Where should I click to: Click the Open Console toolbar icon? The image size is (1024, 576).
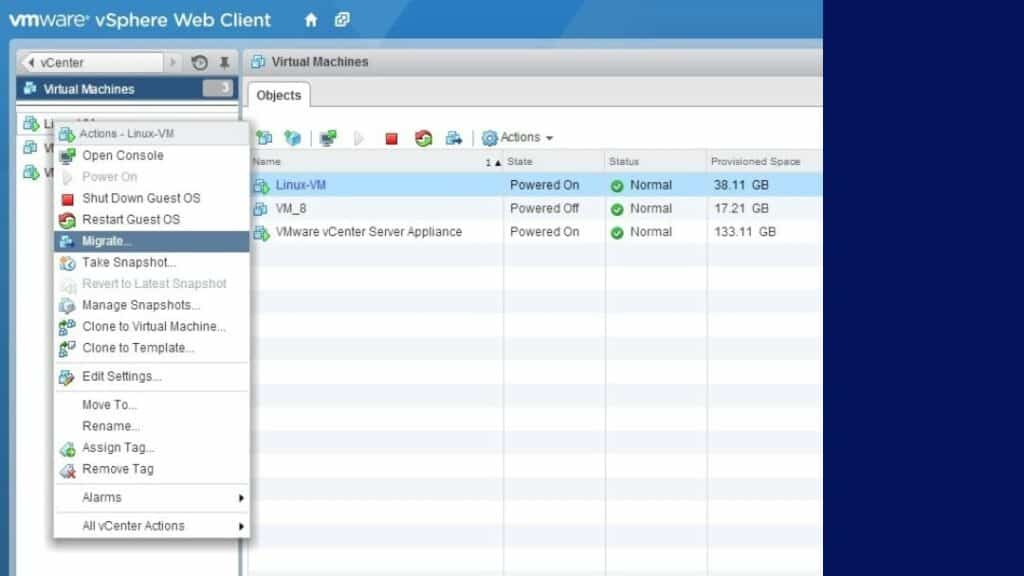coord(328,137)
